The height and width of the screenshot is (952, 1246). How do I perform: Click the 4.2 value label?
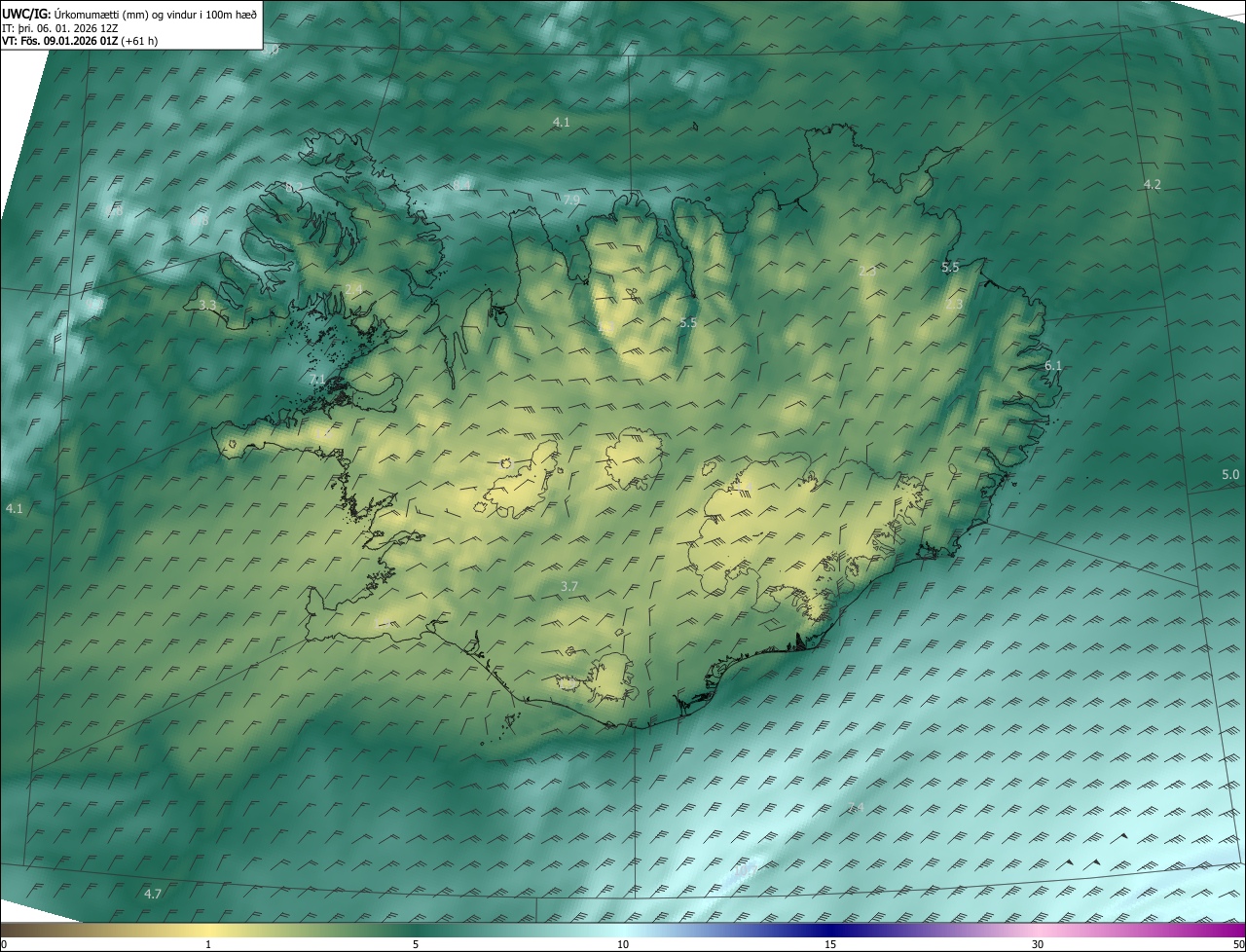pos(1152,184)
